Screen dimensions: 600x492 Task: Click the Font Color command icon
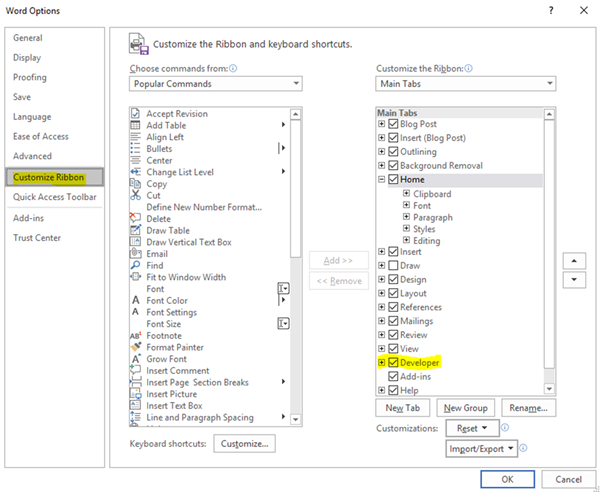[135, 300]
